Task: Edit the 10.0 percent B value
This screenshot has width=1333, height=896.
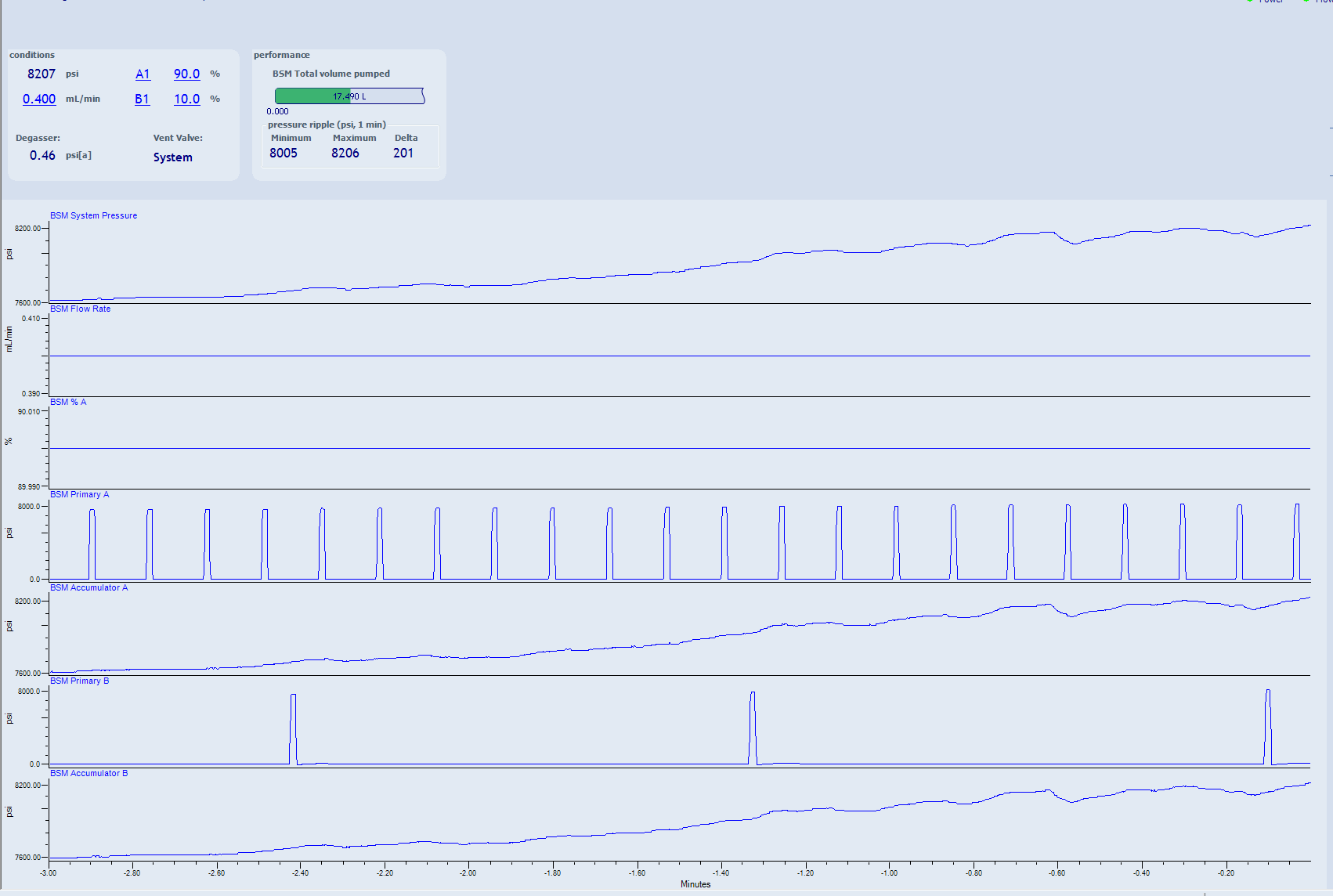Action: coord(186,99)
